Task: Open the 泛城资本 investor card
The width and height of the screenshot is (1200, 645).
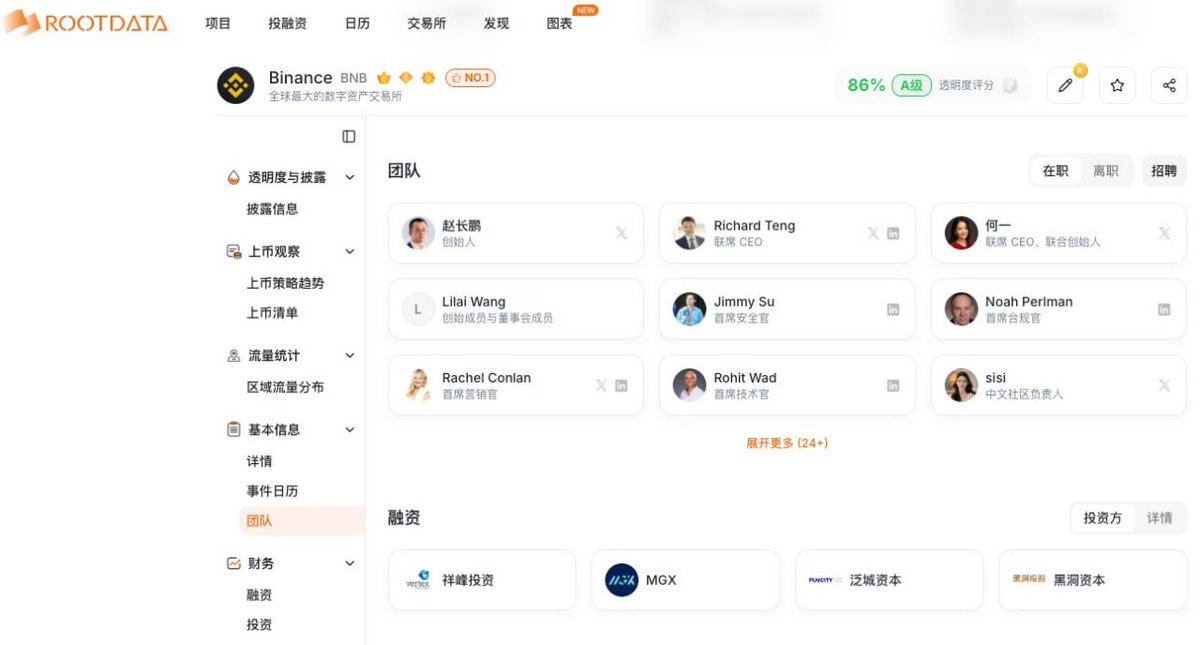Action: 889,580
